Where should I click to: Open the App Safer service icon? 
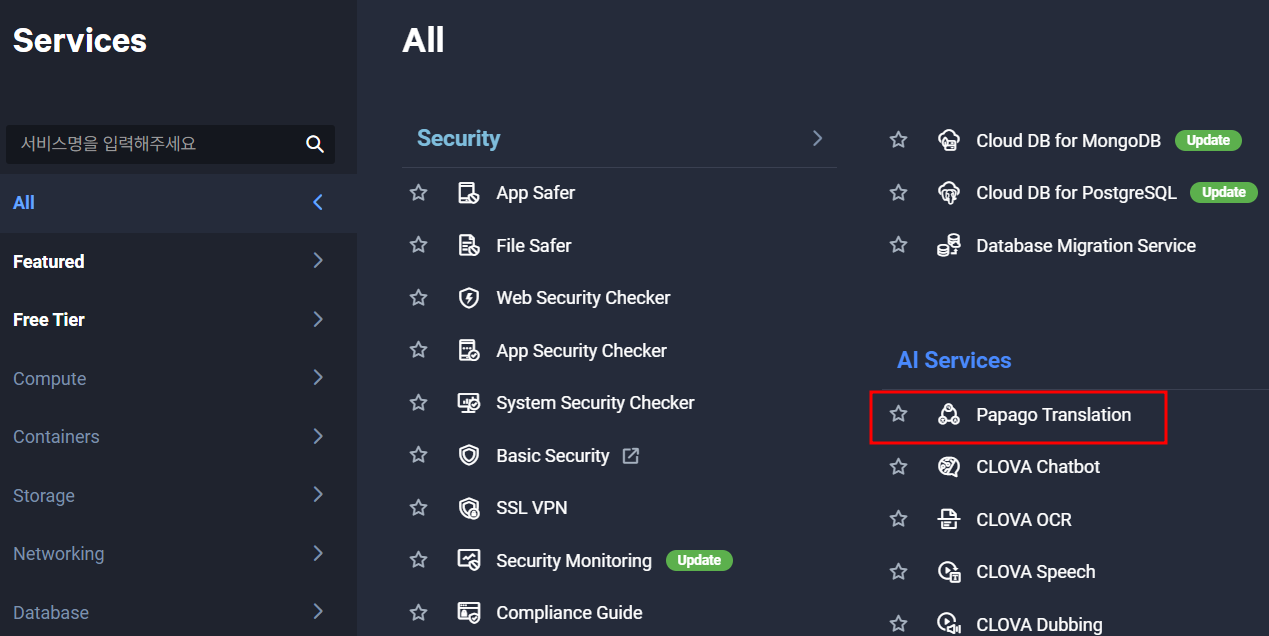tap(468, 193)
